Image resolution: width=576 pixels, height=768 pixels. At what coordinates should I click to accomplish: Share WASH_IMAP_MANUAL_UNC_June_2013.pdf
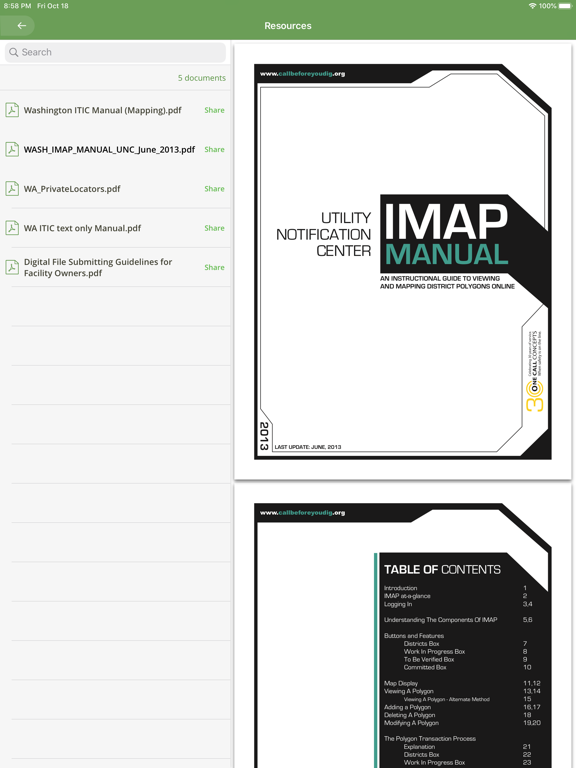tap(215, 149)
